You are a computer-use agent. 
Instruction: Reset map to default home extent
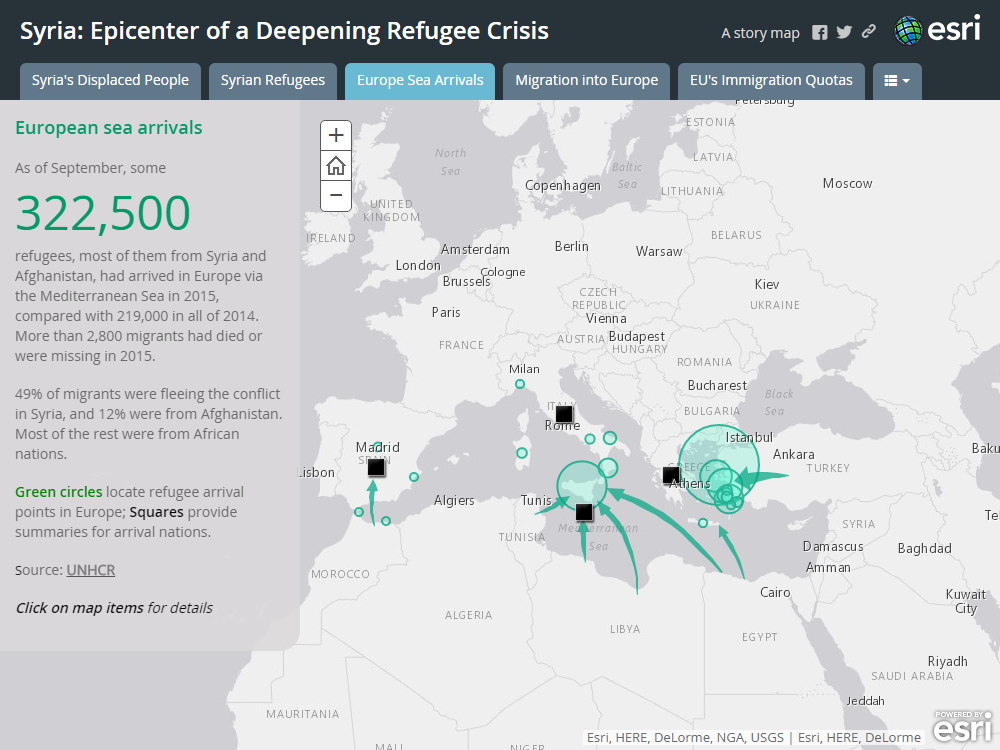coord(336,166)
